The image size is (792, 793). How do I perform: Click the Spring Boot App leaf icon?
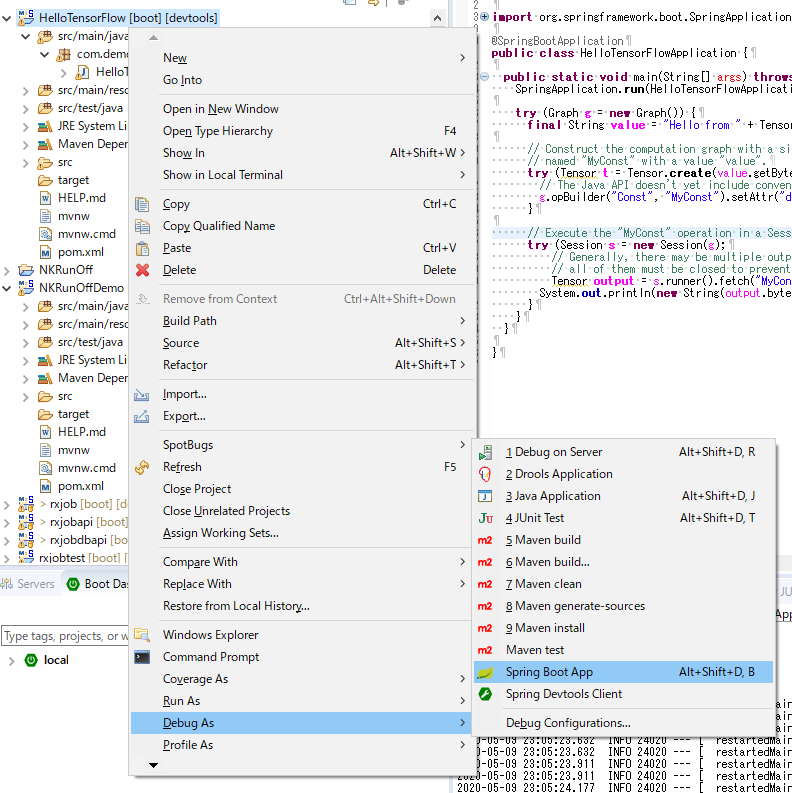point(485,672)
